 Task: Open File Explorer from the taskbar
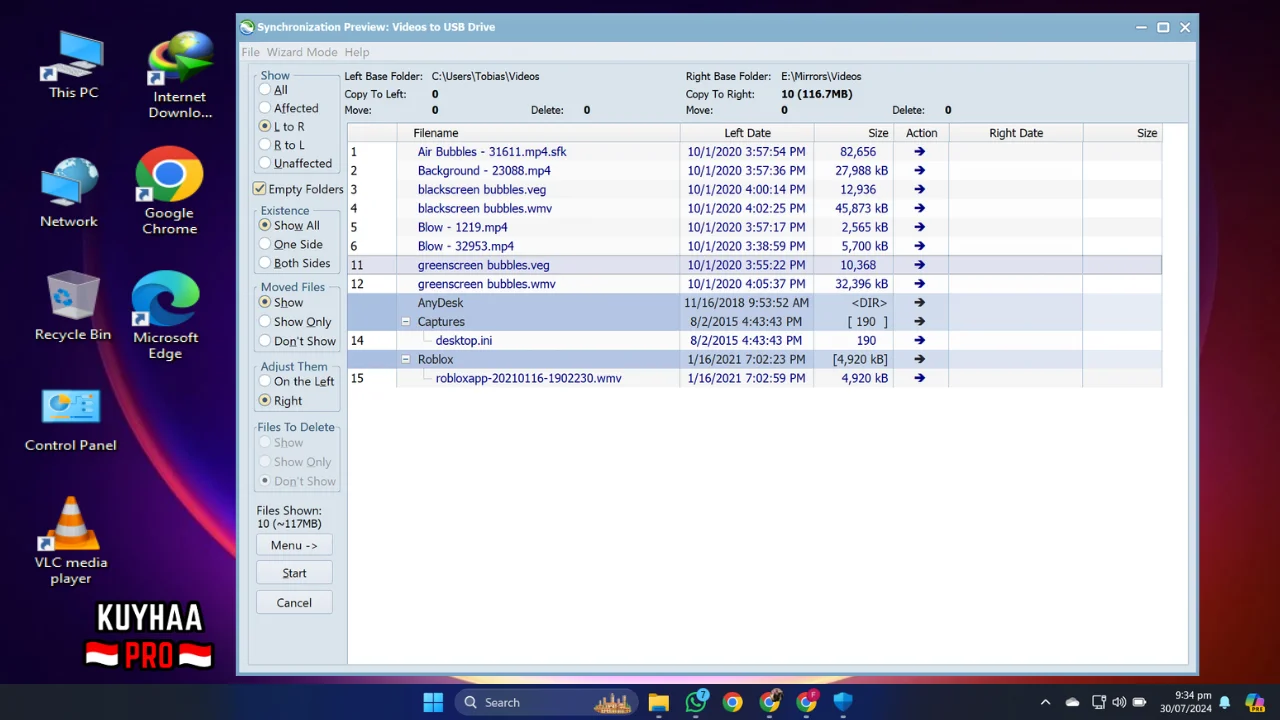pyautogui.click(x=658, y=702)
